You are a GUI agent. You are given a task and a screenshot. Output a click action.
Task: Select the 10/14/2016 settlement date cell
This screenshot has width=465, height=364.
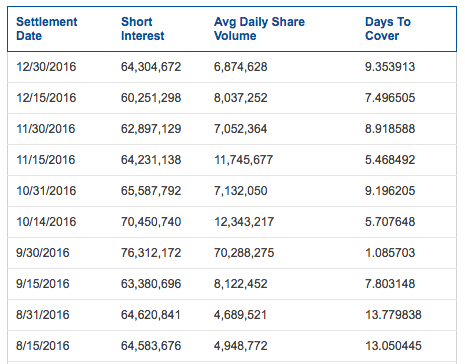coord(46,222)
